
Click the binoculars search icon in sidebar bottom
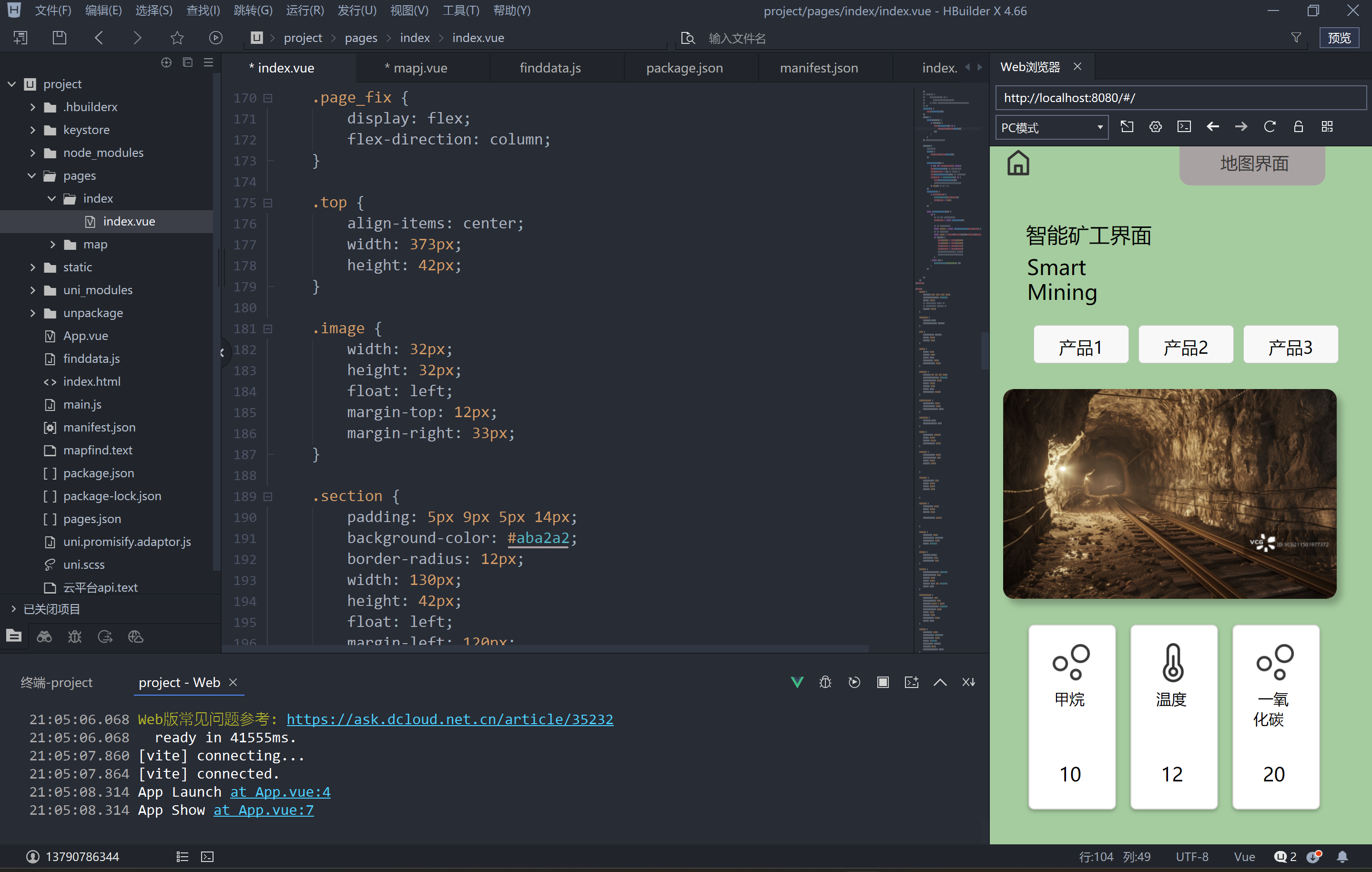[x=44, y=636]
